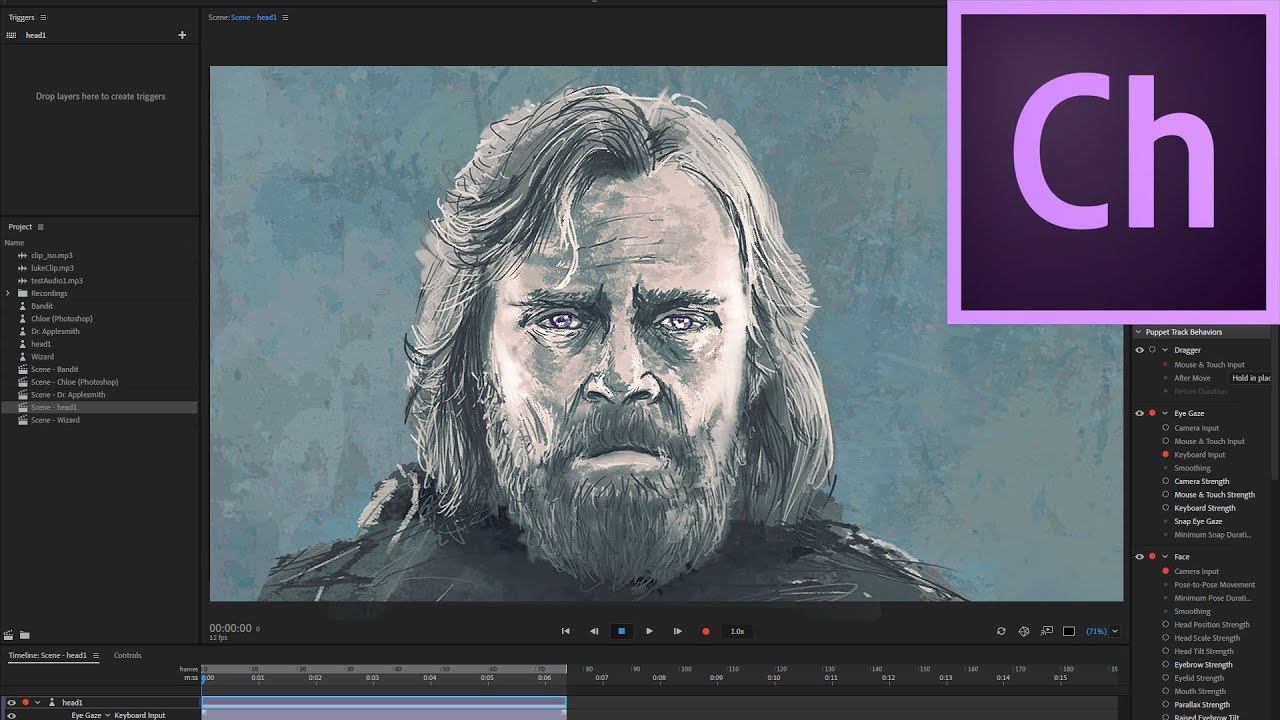Arm the Head Position Strength parameter

1165,625
